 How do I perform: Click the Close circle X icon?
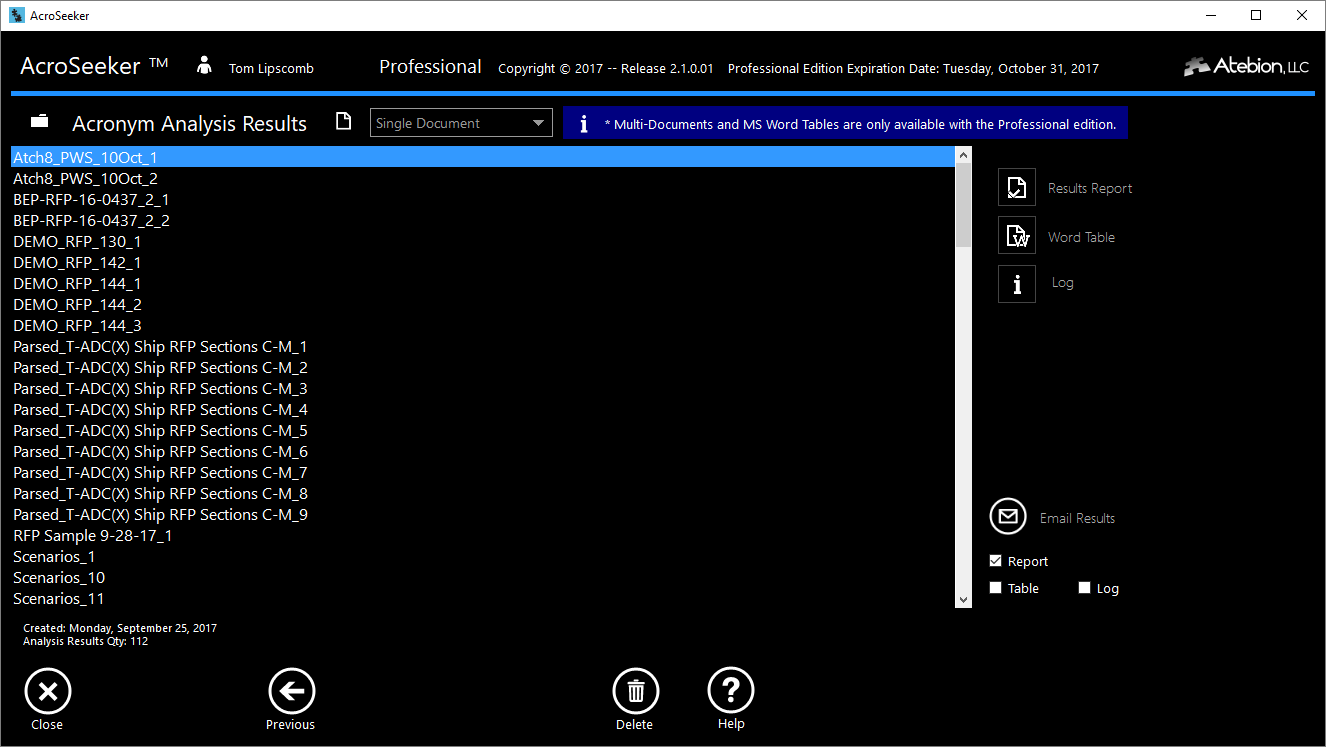tap(47, 691)
